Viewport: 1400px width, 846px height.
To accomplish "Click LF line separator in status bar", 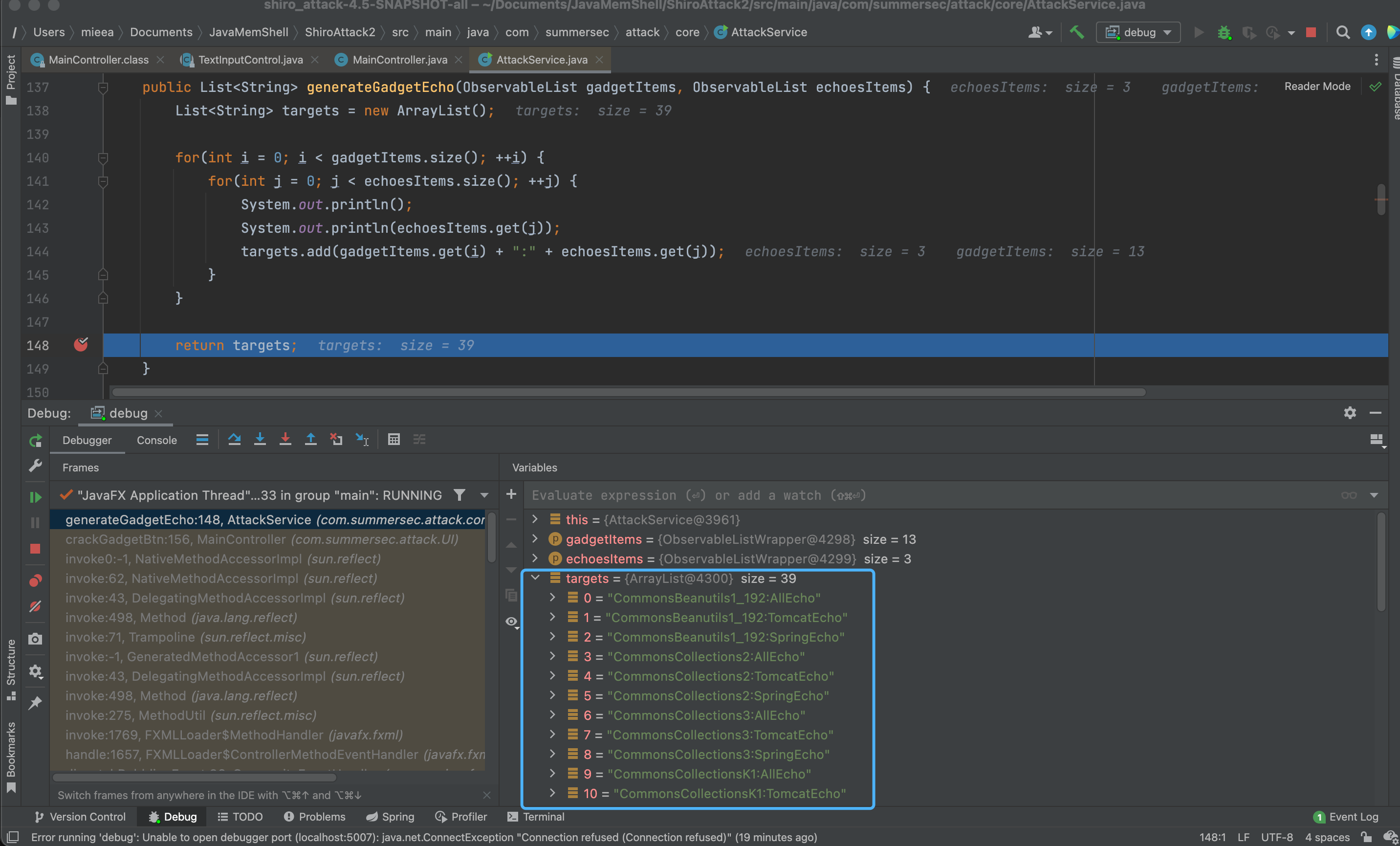I will (1243, 837).
